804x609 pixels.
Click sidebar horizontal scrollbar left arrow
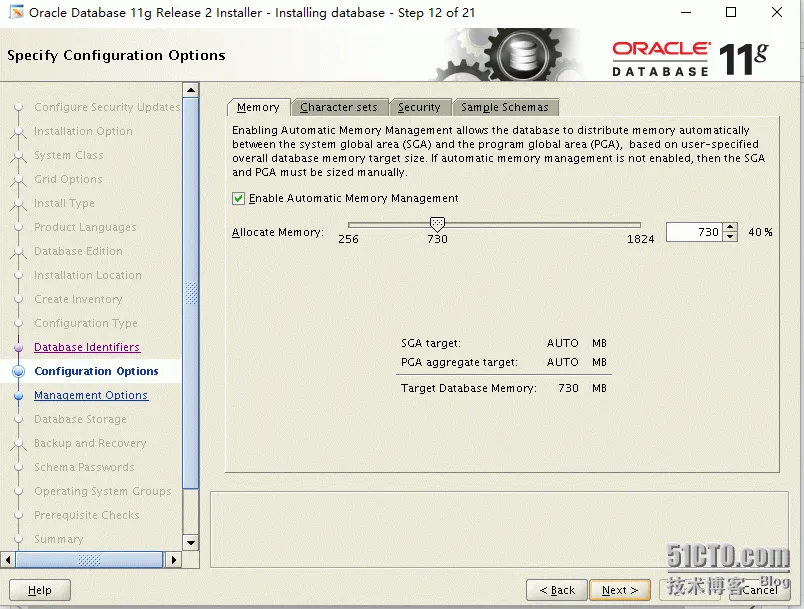point(8,560)
